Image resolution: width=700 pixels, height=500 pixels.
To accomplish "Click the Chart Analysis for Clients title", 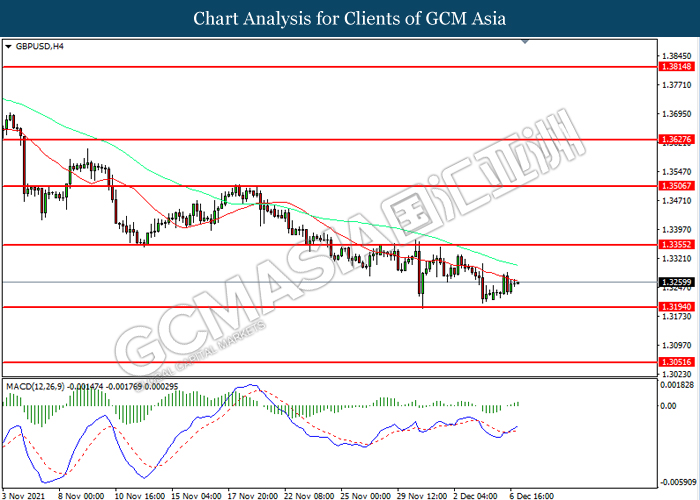I will pos(350,19).
